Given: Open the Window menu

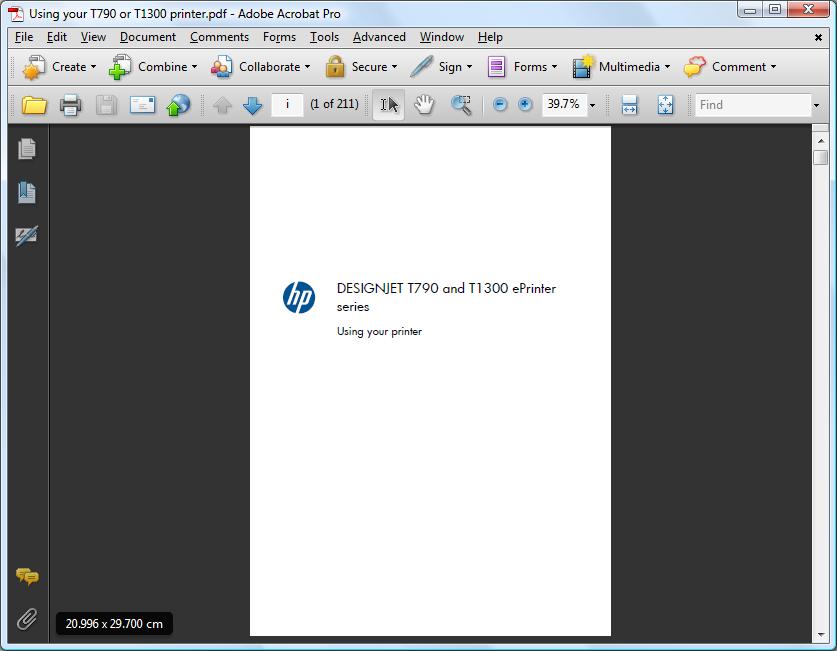Looking at the screenshot, I should click(441, 37).
